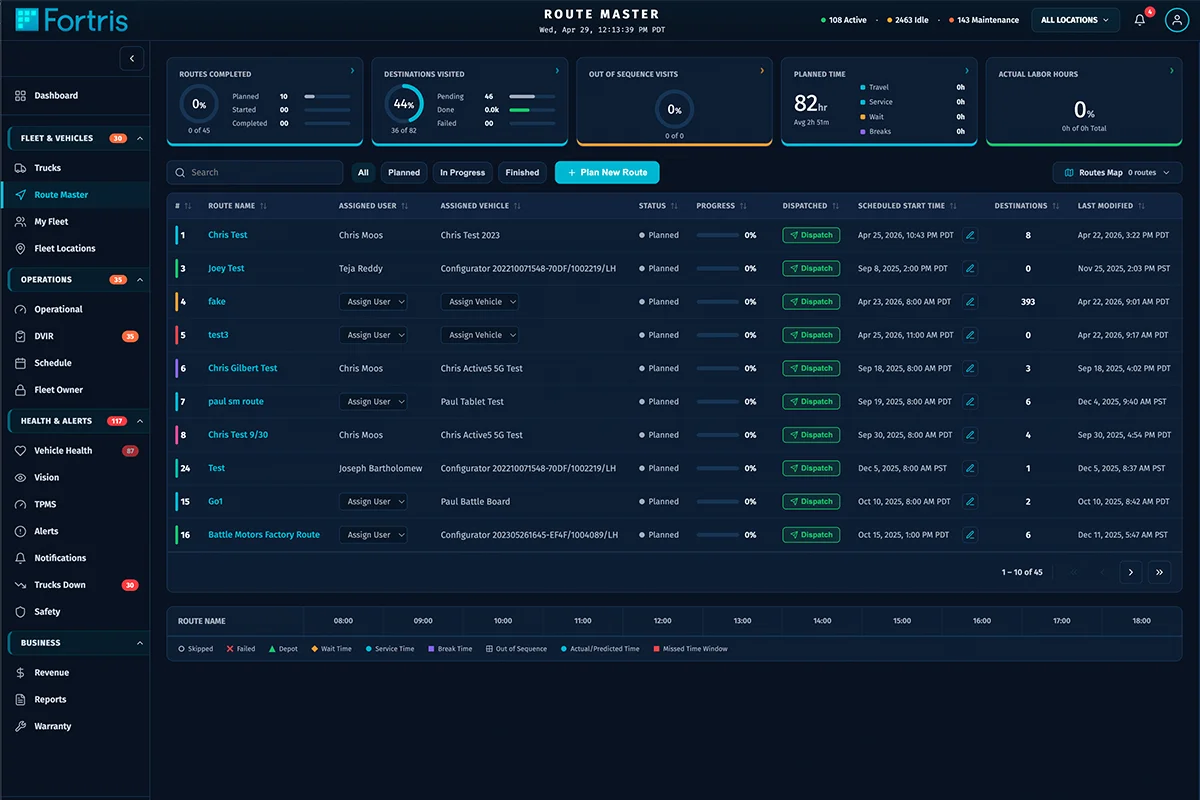This screenshot has width=1200, height=800.
Task: Collapse the Operations section
Action: tap(140, 279)
